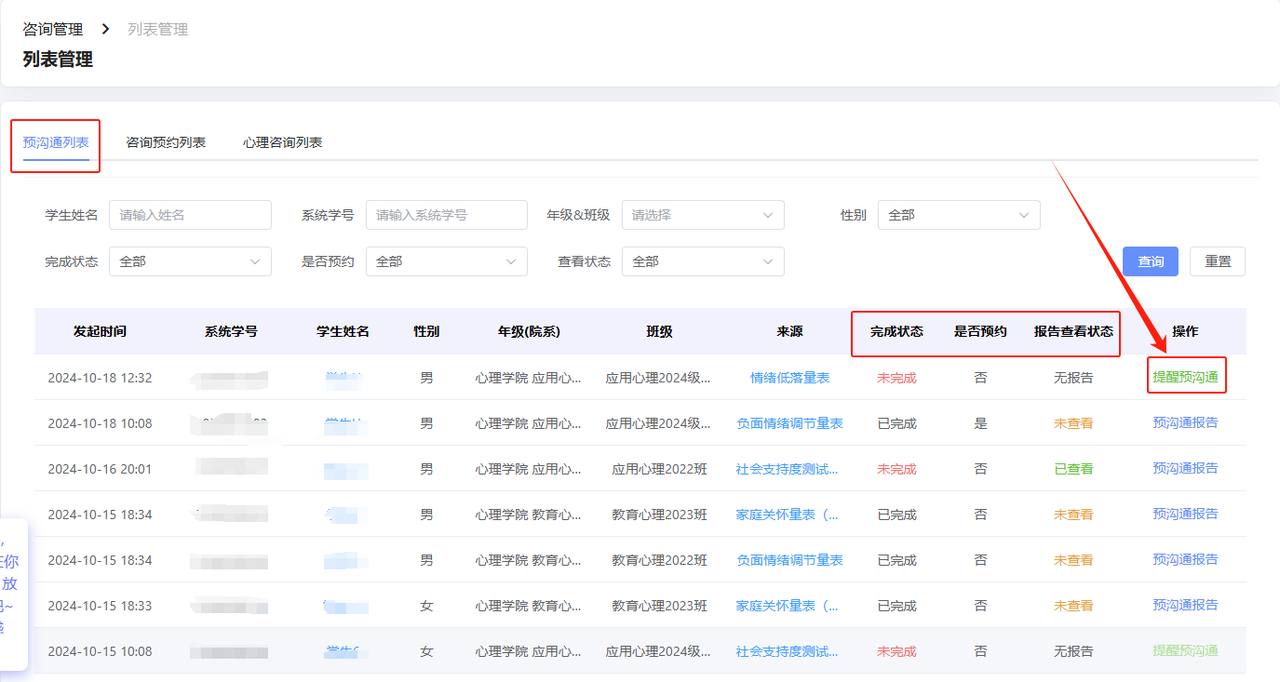The width and height of the screenshot is (1280, 682).
Task: Click the 年级(院系) column header
Action: click(528, 332)
